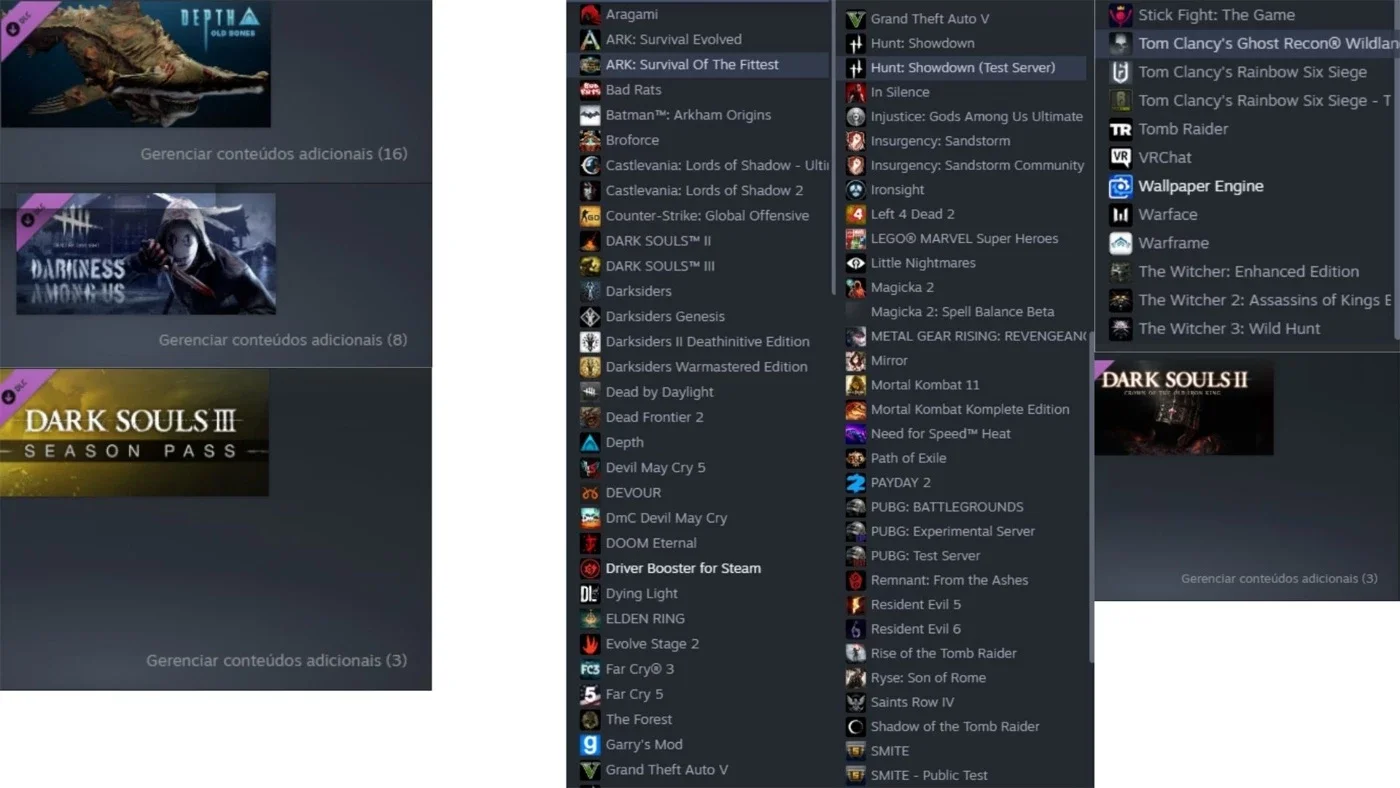
Task: Open Gerenciar conteúdos adicionais (8) link
Action: click(283, 340)
